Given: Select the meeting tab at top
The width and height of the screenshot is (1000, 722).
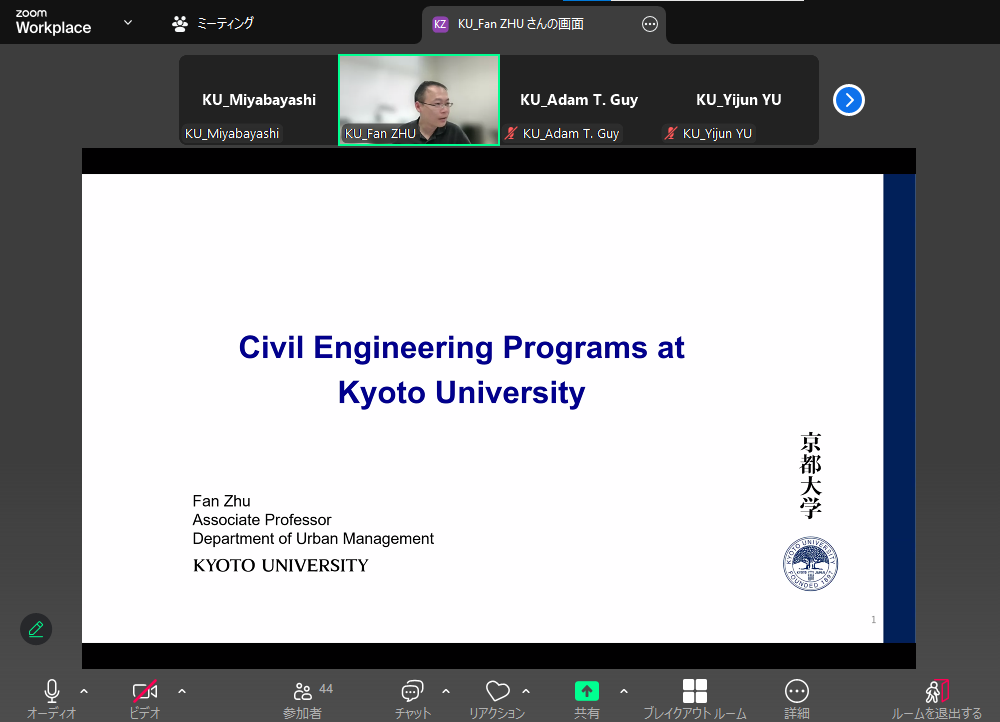Looking at the screenshot, I should coord(213,23).
